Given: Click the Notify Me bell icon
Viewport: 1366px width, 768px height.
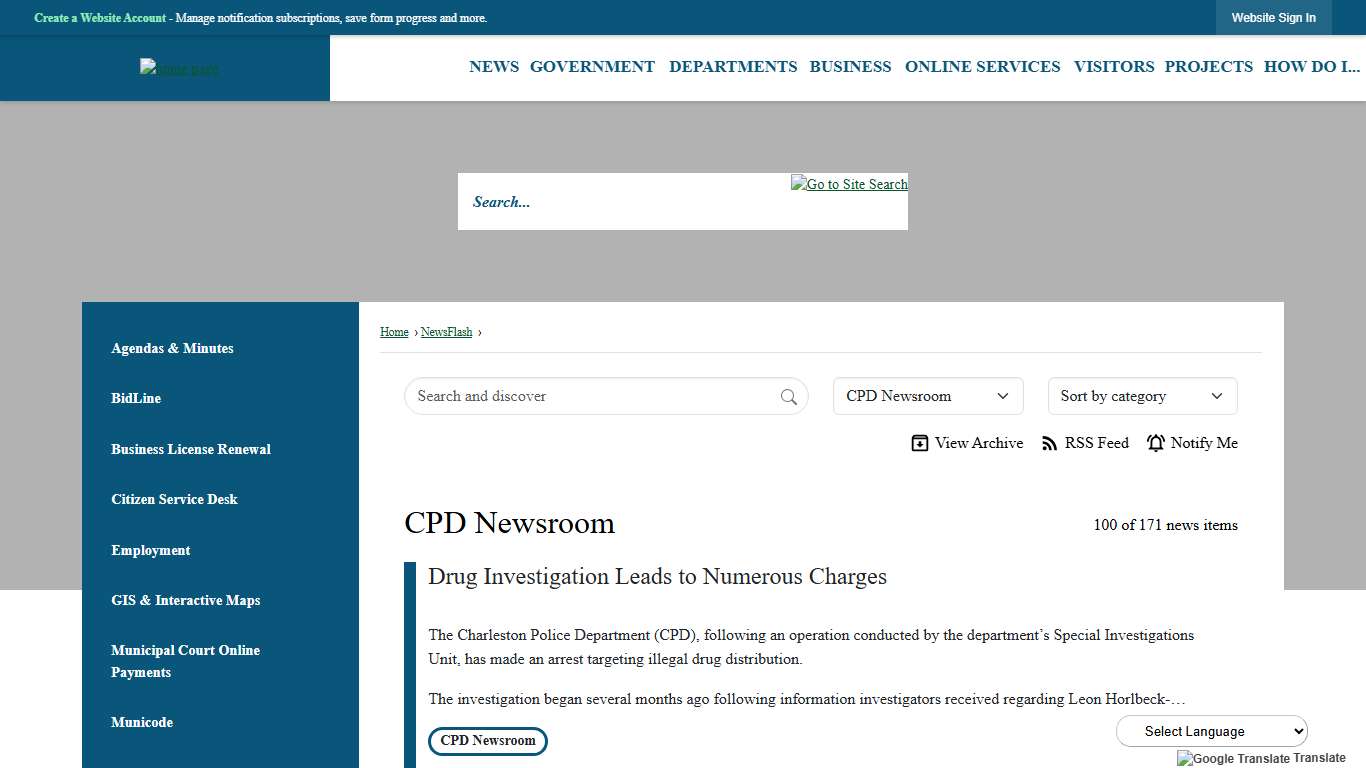Looking at the screenshot, I should 1156,443.
